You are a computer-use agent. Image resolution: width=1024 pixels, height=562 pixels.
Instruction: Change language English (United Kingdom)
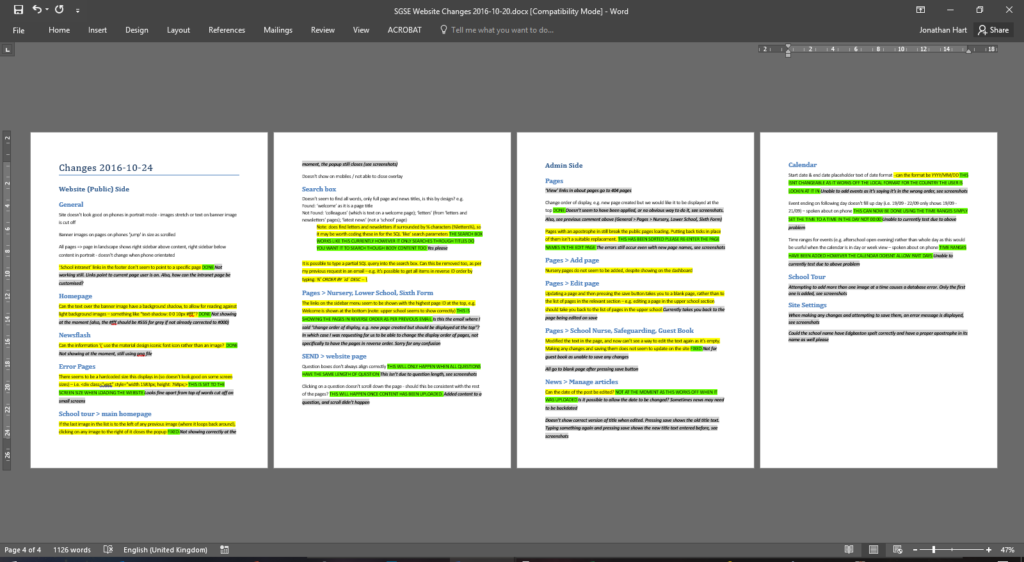pos(165,550)
